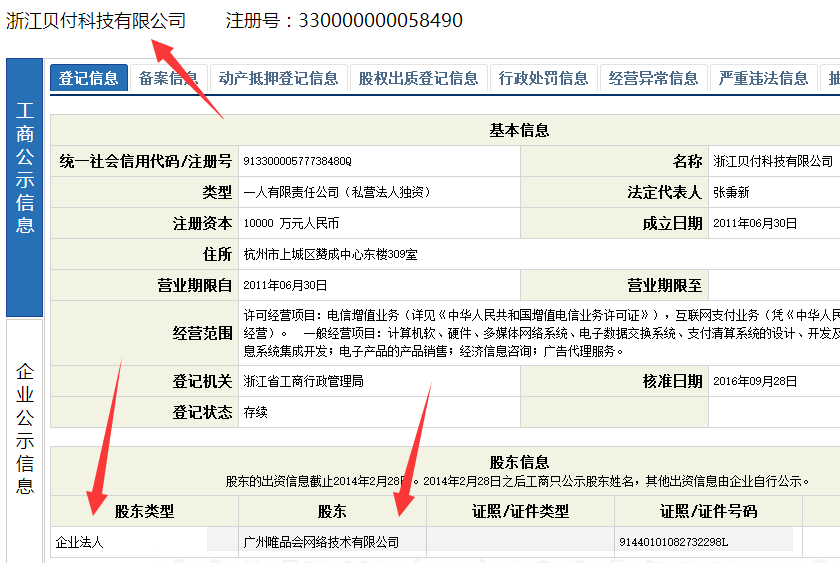Click the legal representative 张秉新
Viewport: 840px width, 563px height.
point(731,192)
